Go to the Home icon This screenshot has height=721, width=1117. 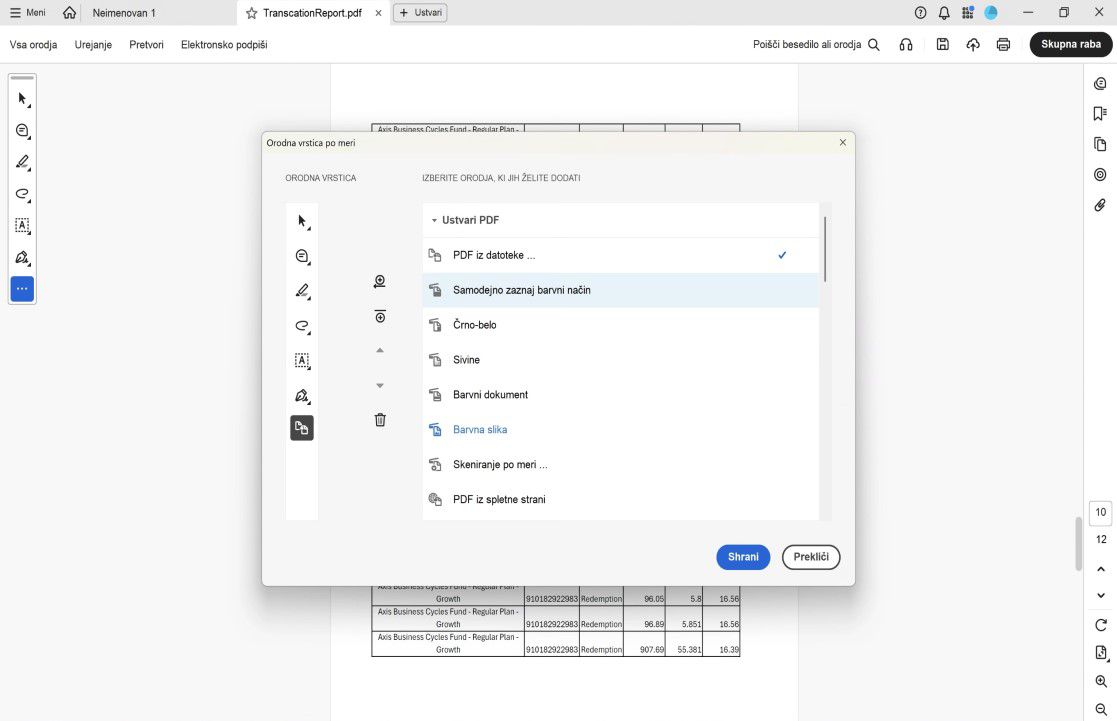[69, 13]
